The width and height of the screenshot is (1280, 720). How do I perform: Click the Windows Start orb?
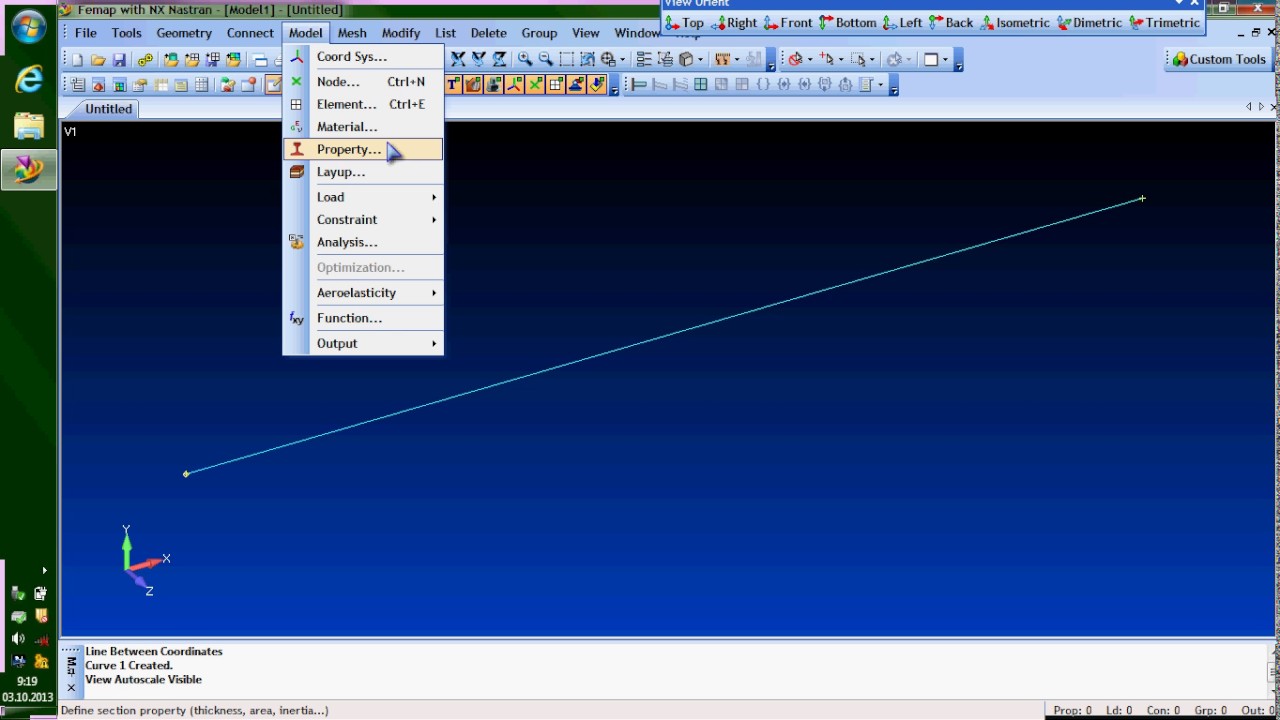coord(28,27)
